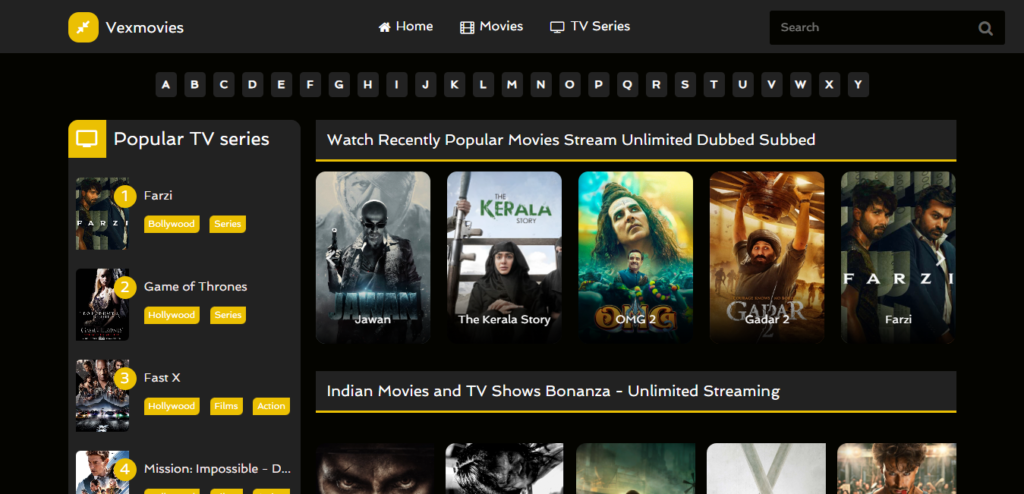Filter titles by letter B
1024x494 pixels.
click(x=195, y=85)
